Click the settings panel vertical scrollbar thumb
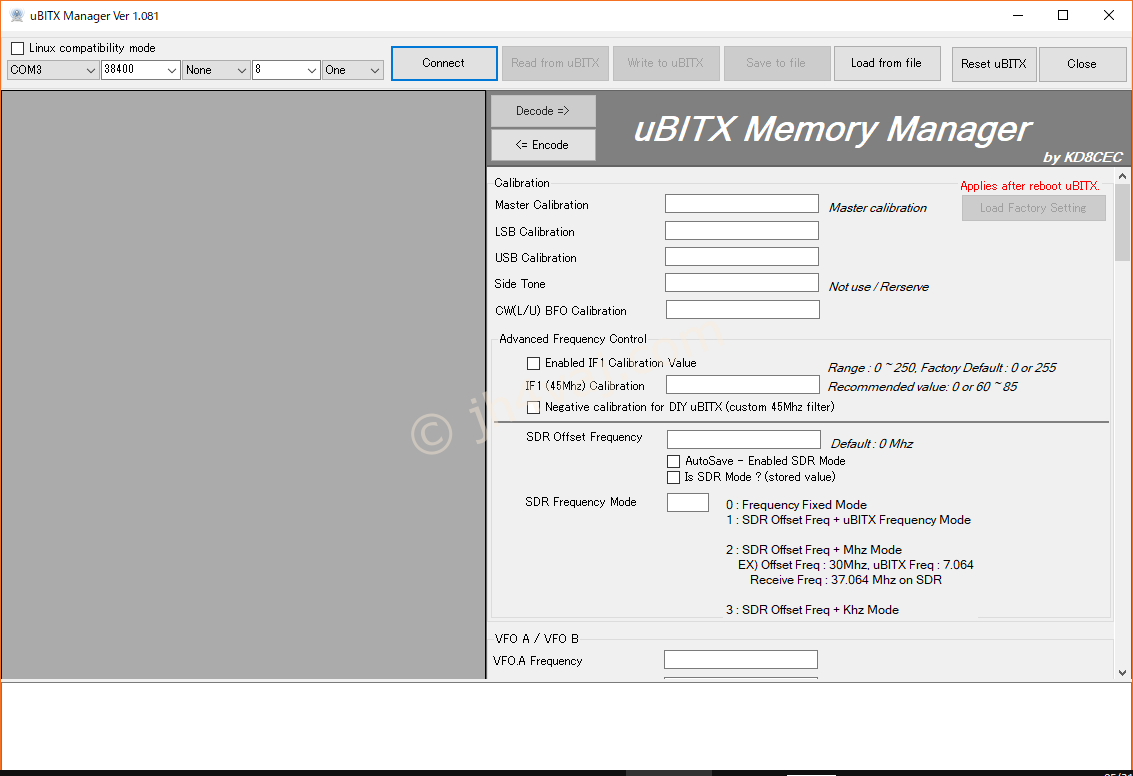This screenshot has width=1133, height=776. tap(1122, 223)
